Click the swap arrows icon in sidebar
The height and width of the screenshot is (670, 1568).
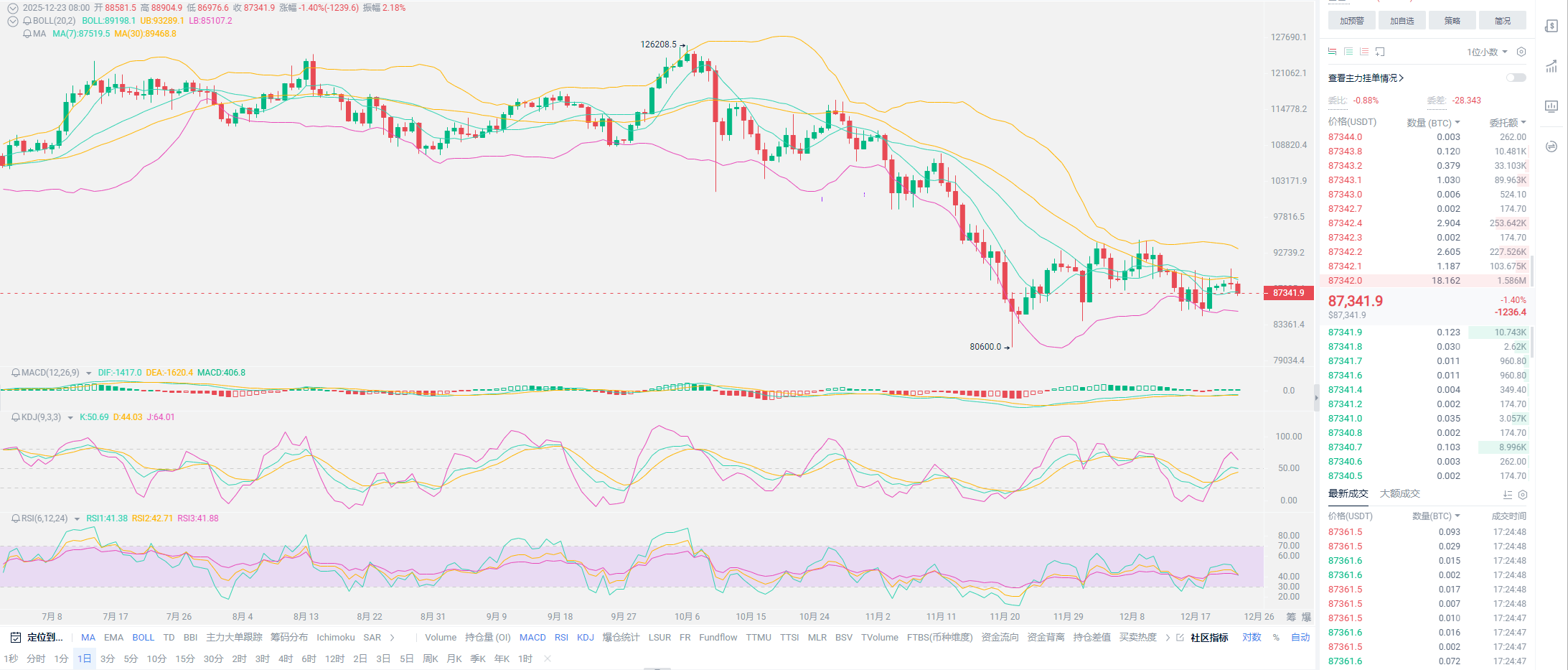click(1551, 146)
